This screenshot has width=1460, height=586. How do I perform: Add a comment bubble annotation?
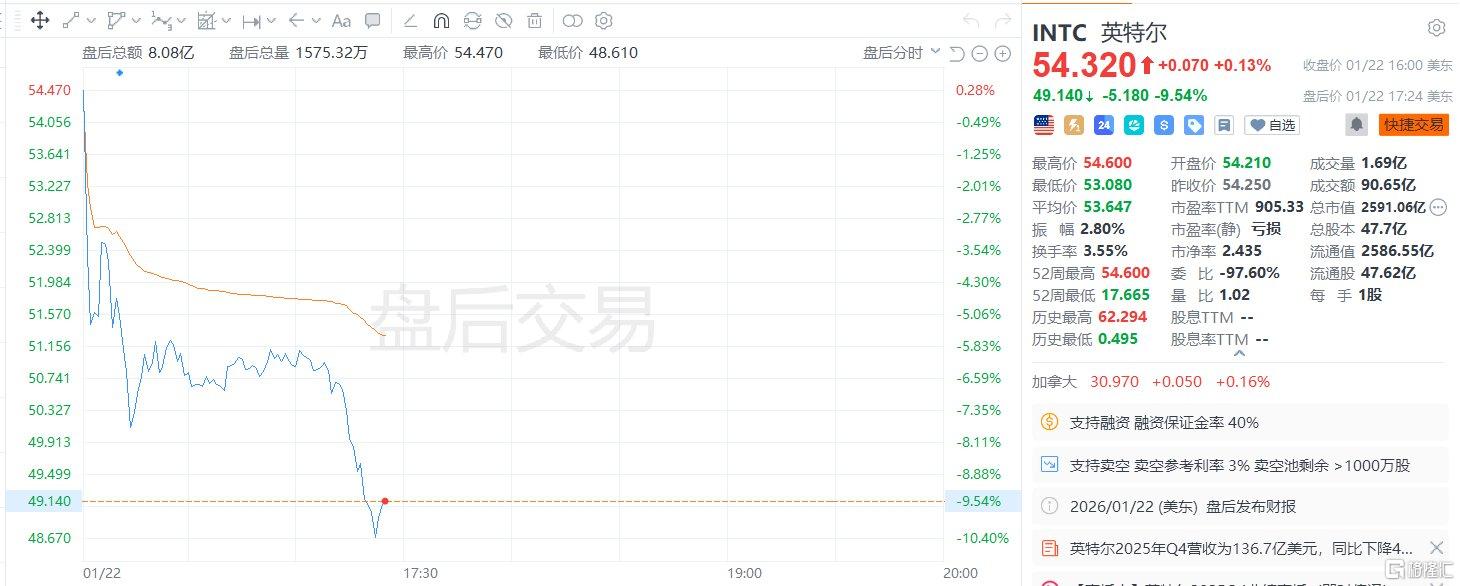click(372, 20)
